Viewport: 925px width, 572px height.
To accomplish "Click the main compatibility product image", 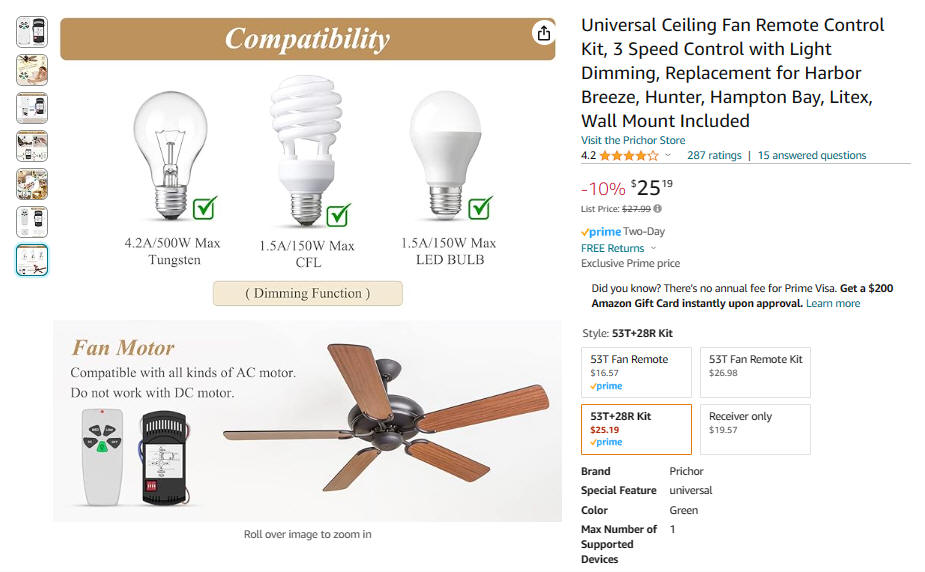I will click(x=307, y=269).
